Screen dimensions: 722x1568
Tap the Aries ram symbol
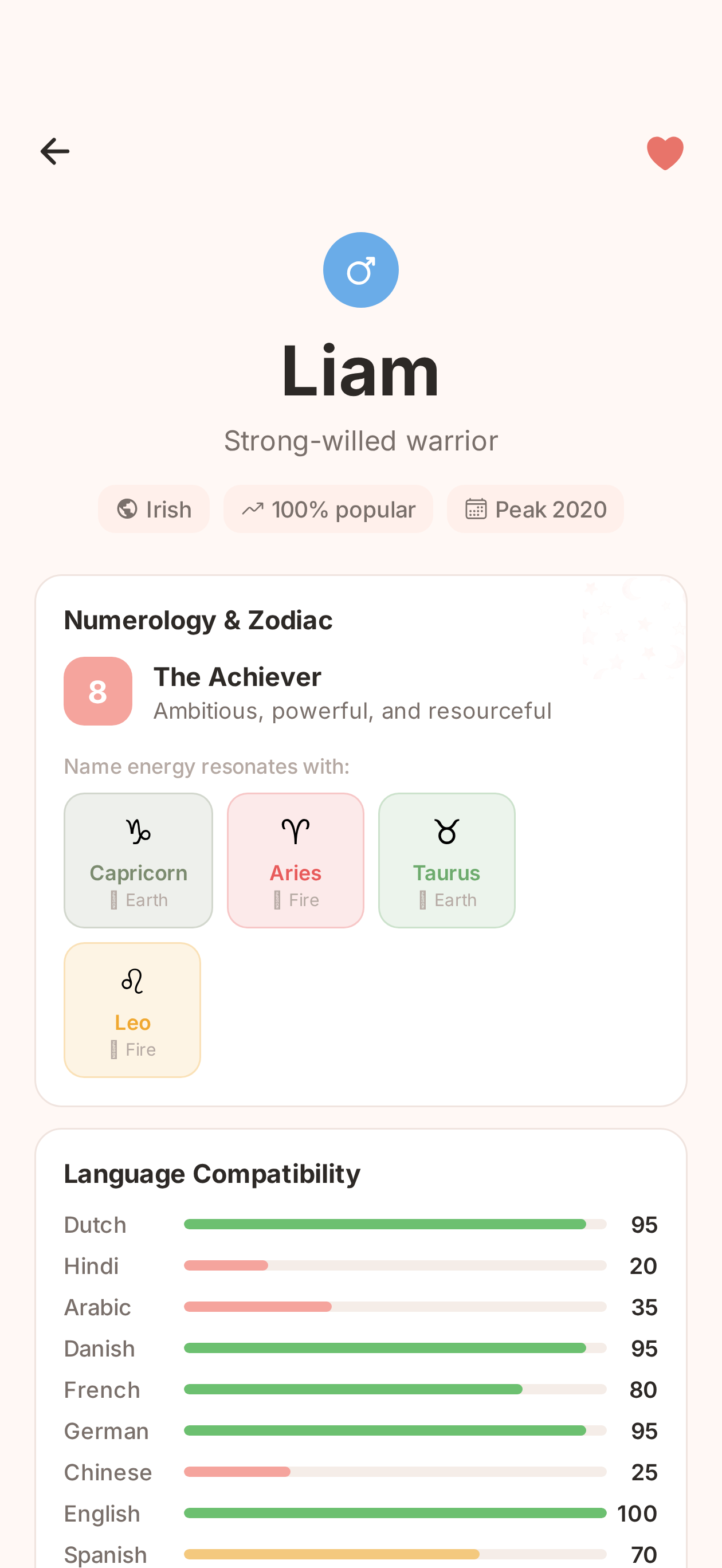coord(296,832)
